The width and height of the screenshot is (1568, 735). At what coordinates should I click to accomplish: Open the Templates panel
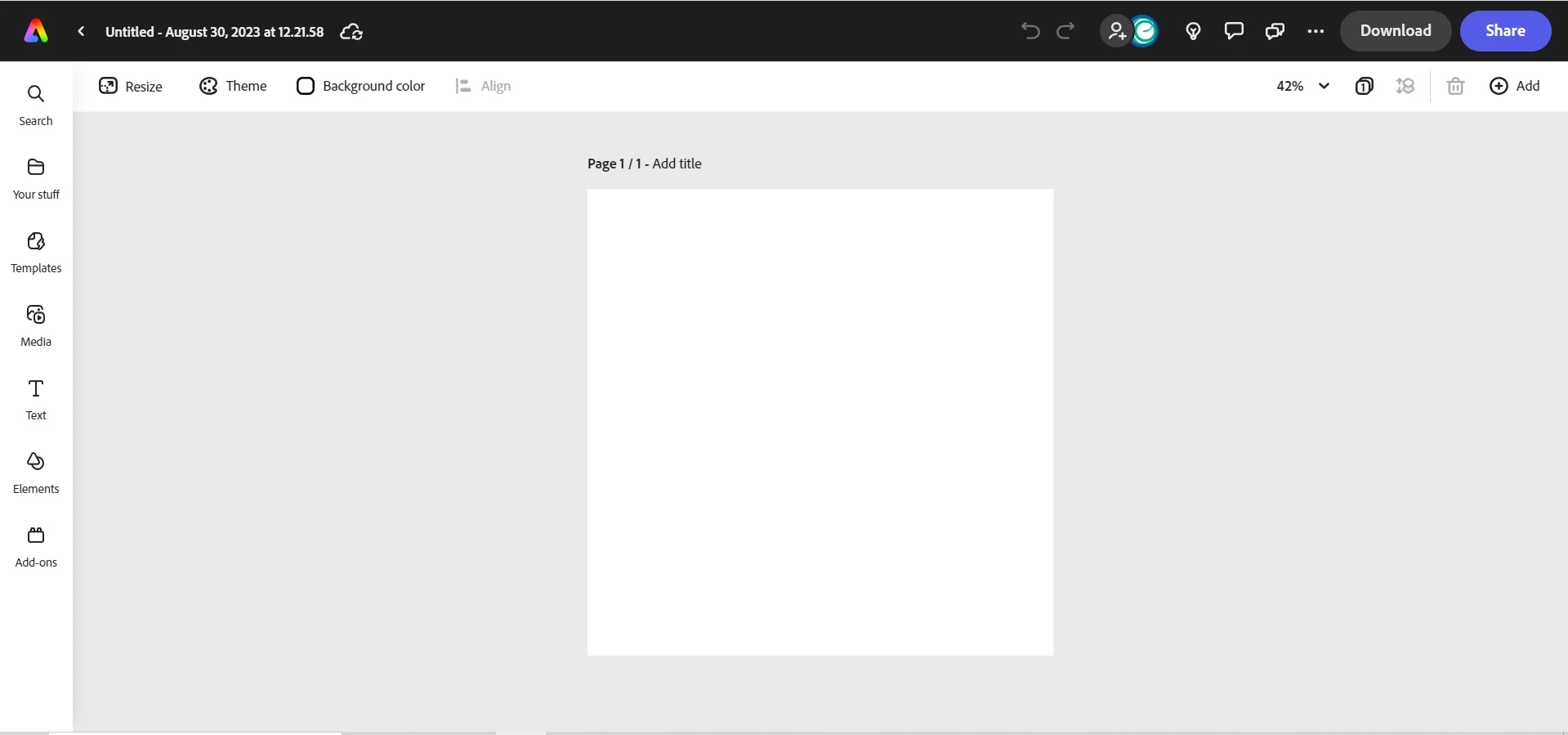pos(36,253)
